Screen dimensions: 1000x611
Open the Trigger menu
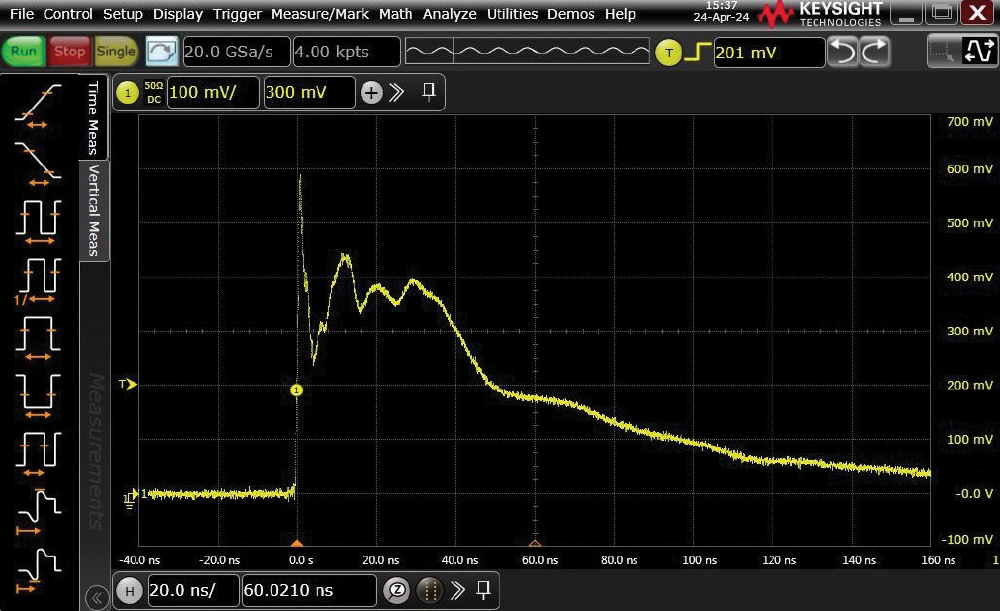click(x=237, y=14)
